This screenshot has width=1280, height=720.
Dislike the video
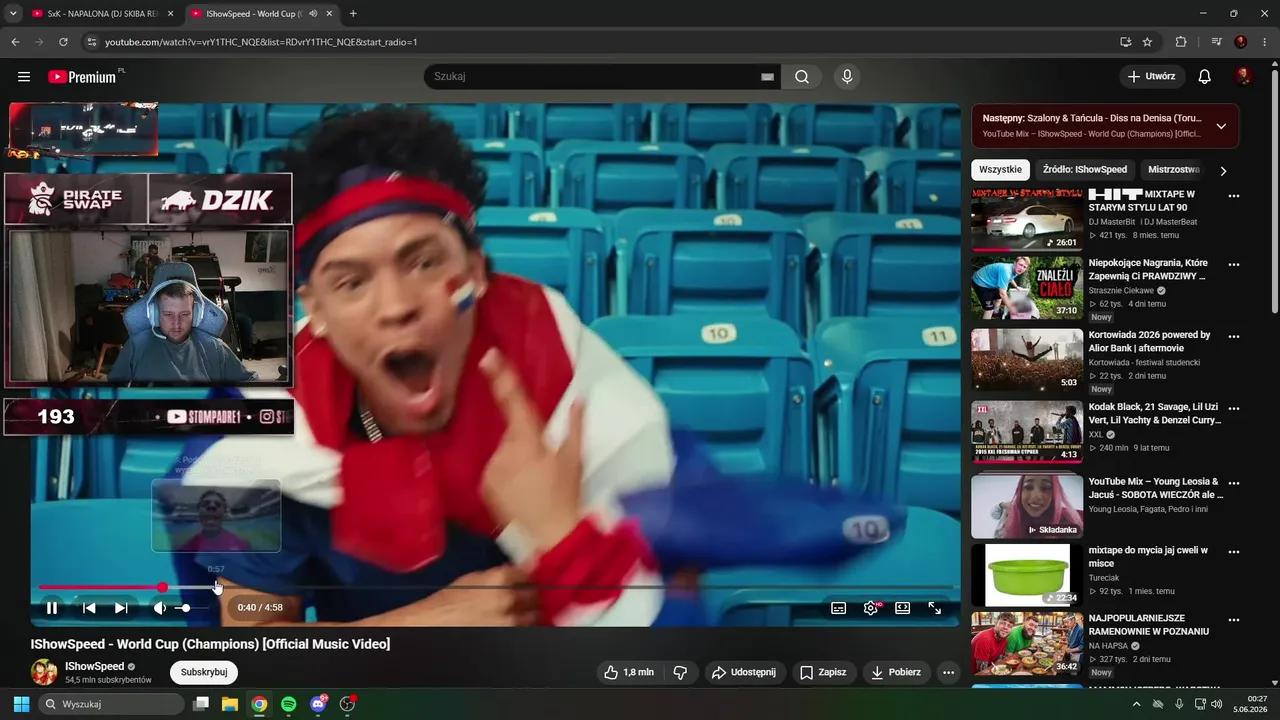coord(680,672)
